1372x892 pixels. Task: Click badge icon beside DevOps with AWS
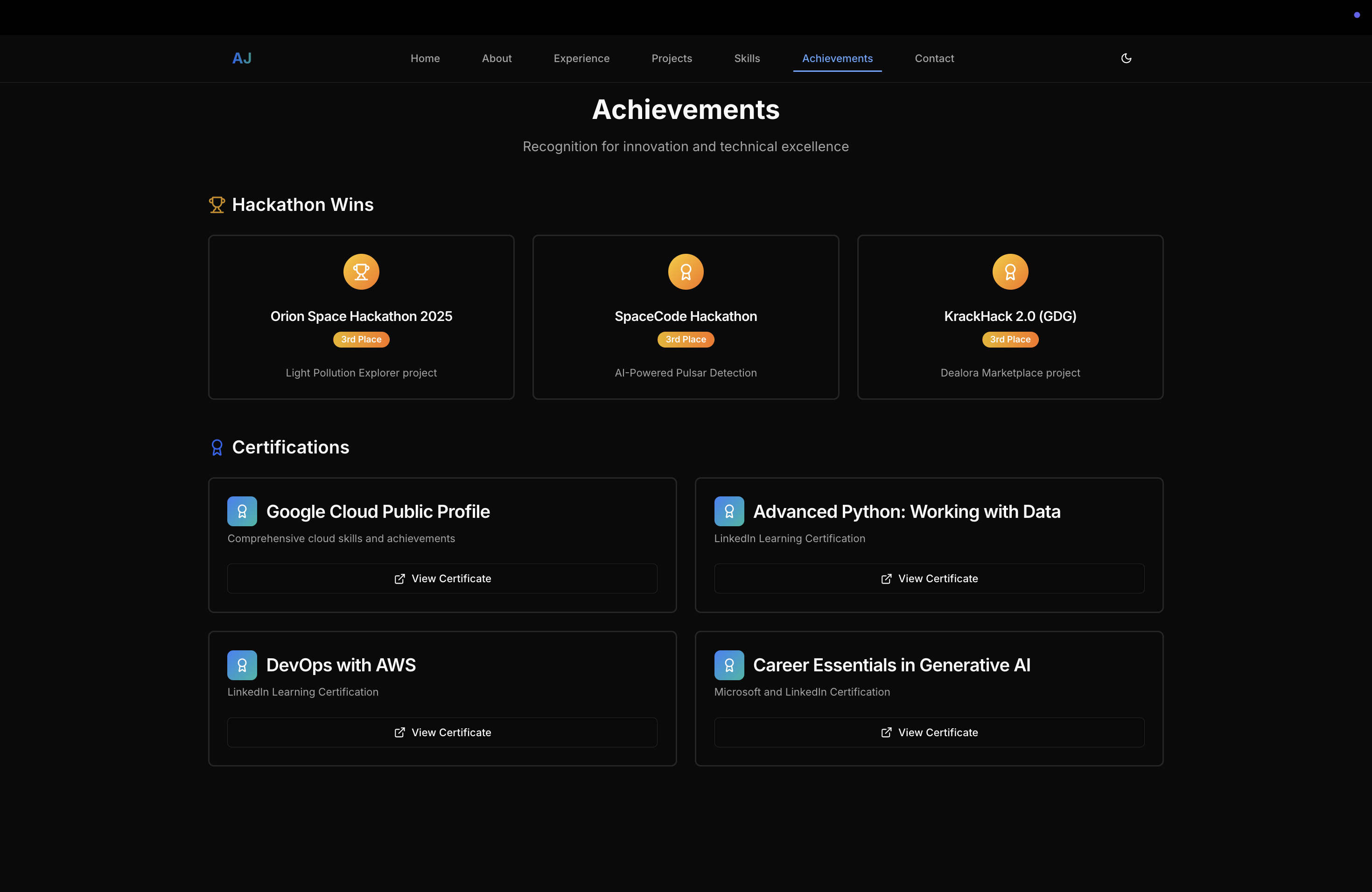click(242, 665)
